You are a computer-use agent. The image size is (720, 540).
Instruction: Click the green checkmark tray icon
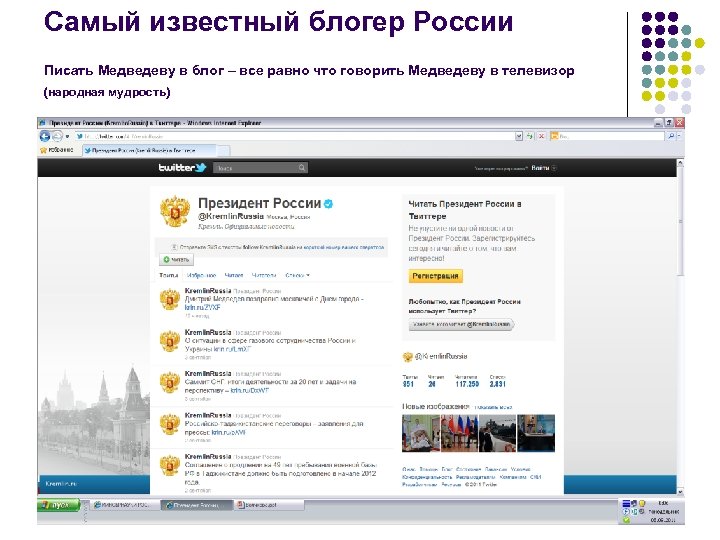point(626,520)
